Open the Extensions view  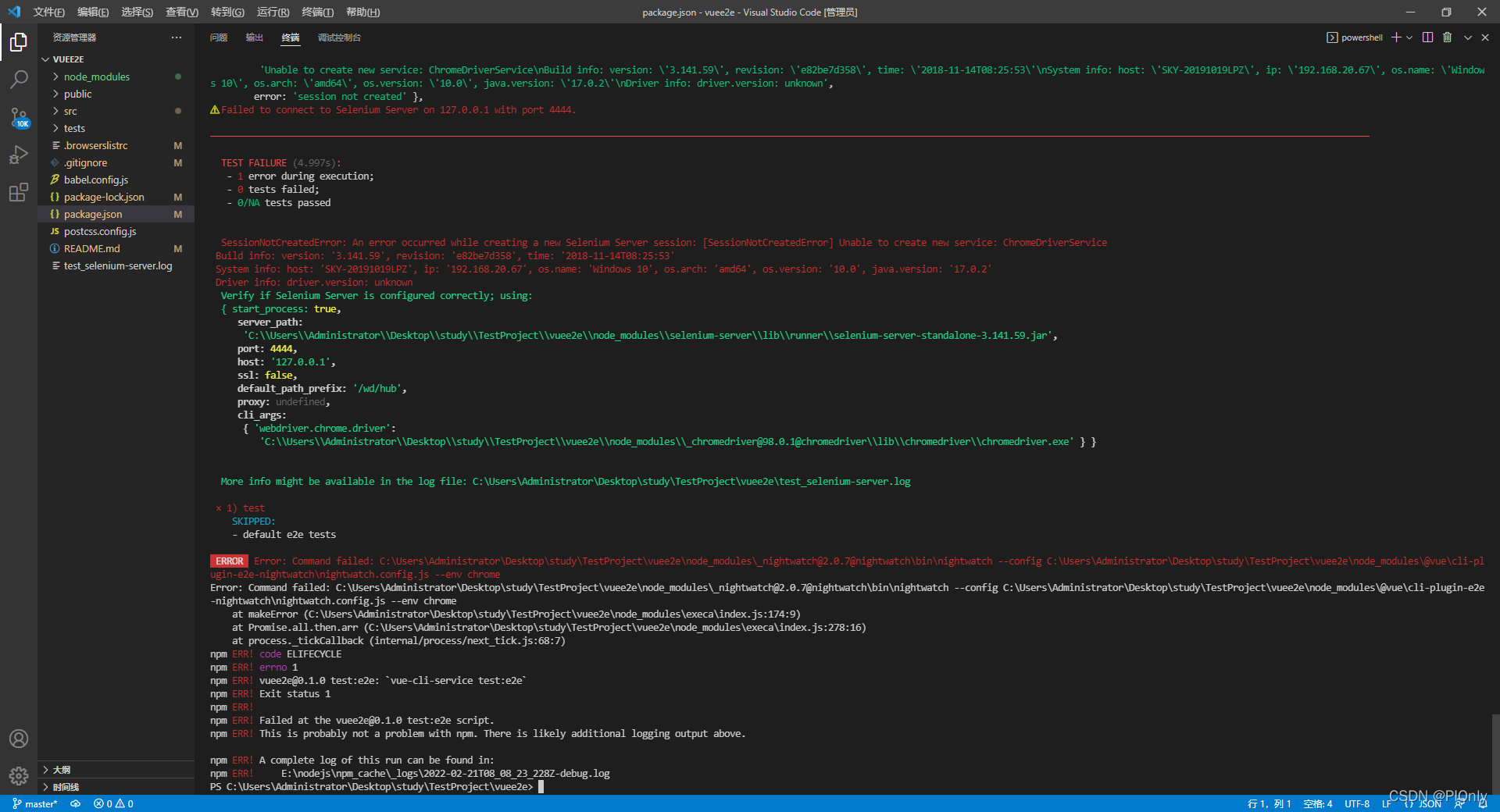pyautogui.click(x=19, y=192)
